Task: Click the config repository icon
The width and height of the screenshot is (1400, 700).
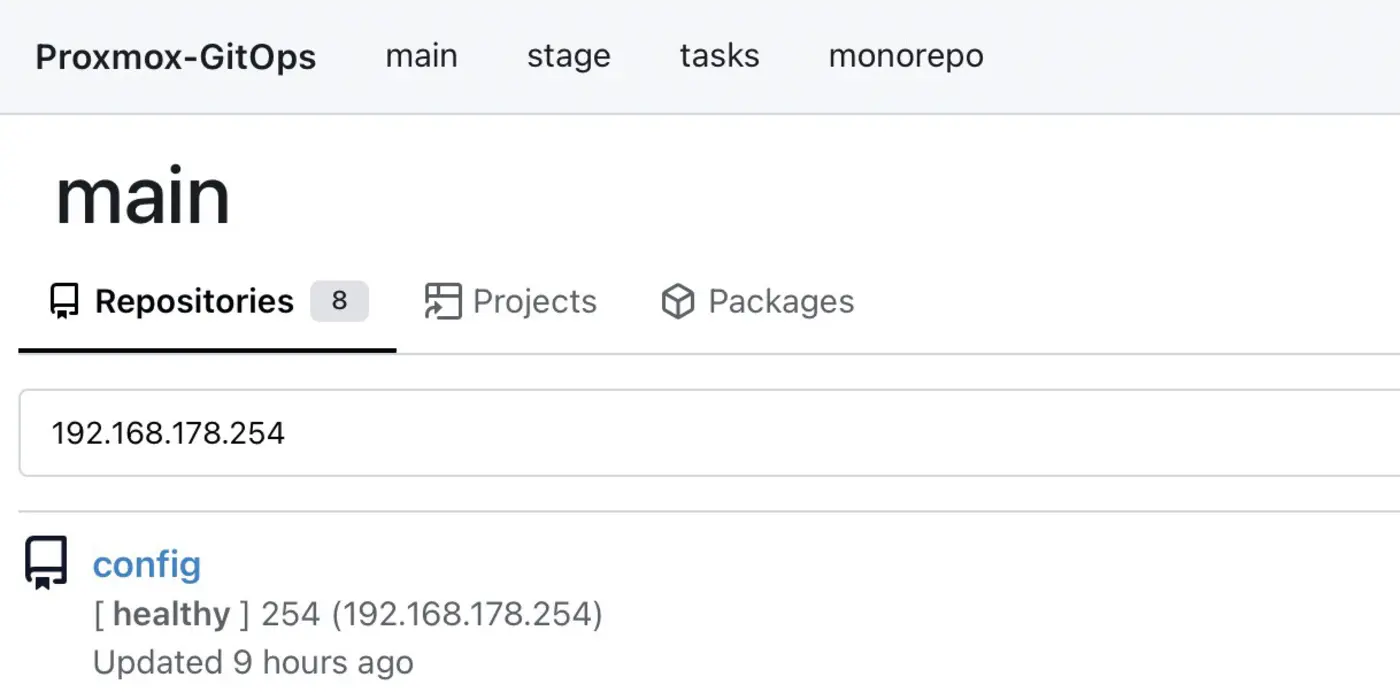Action: (x=46, y=563)
